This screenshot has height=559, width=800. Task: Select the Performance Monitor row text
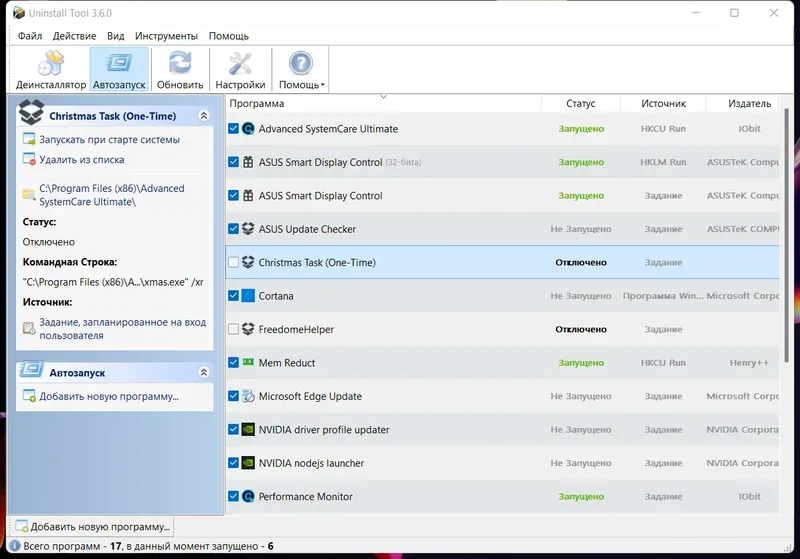[305, 496]
